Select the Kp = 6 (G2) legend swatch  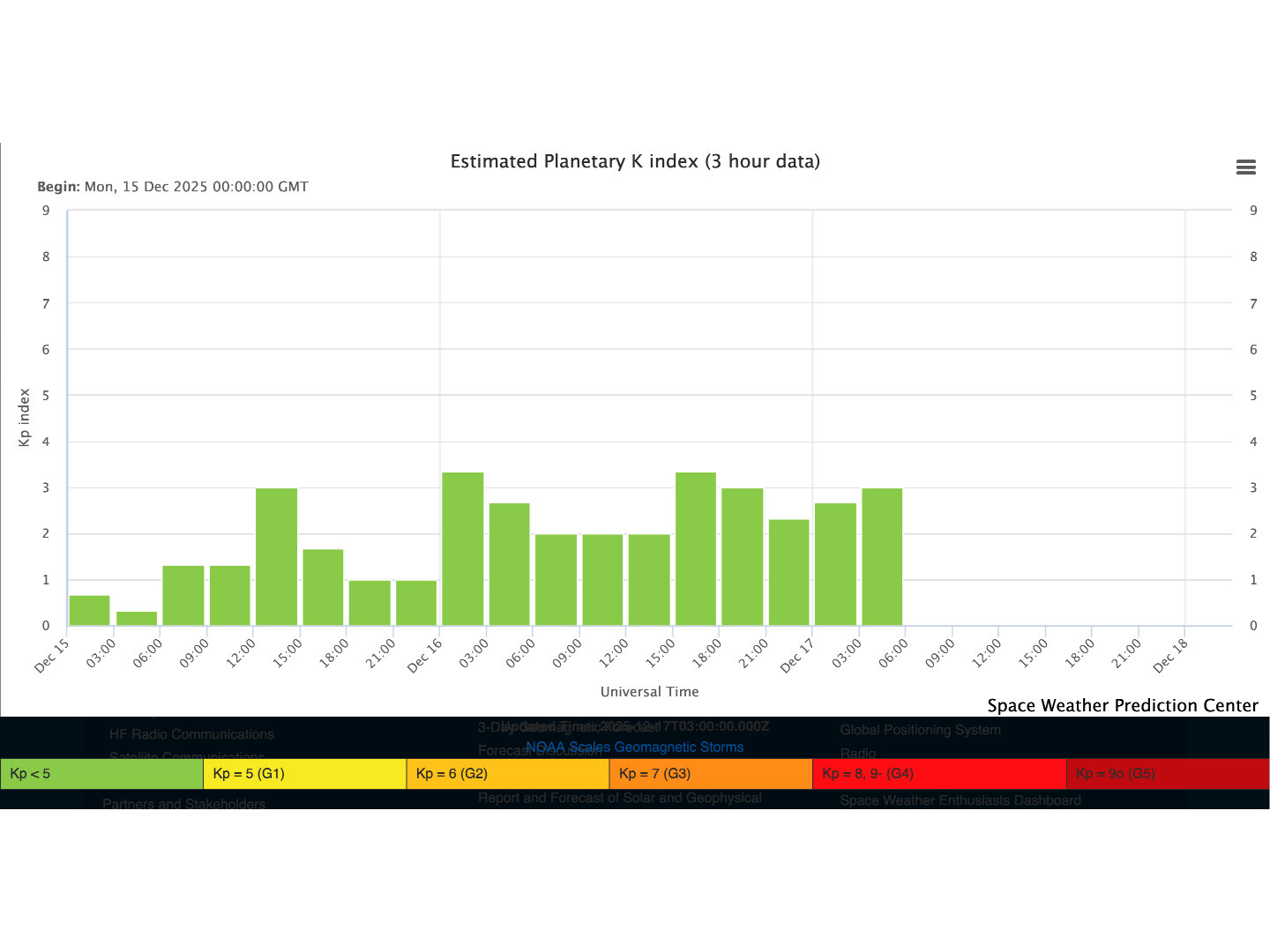point(507,773)
